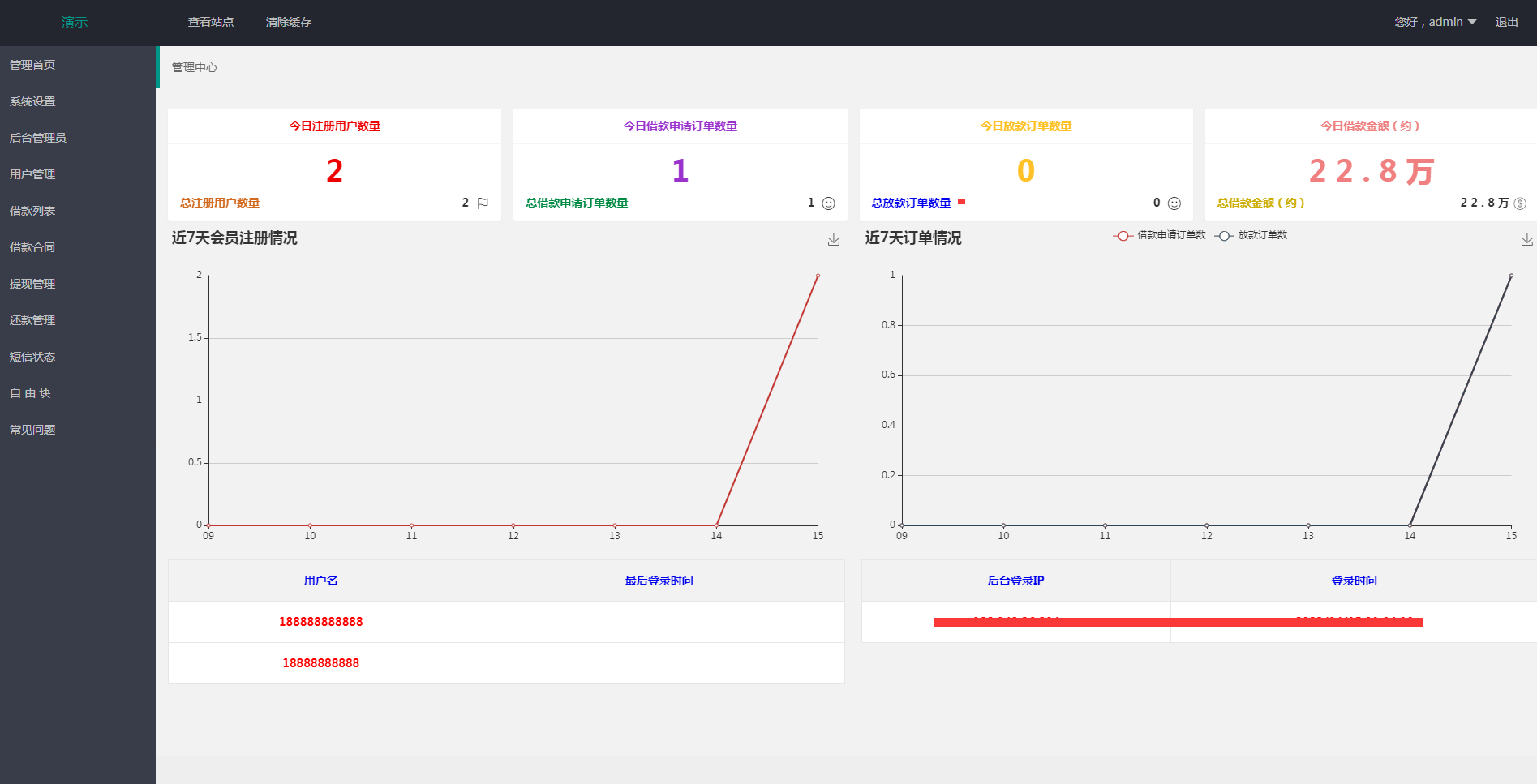Toggle the 借款申请订单数 legend series
Viewport: 1537px width, 784px height.
(1159, 235)
